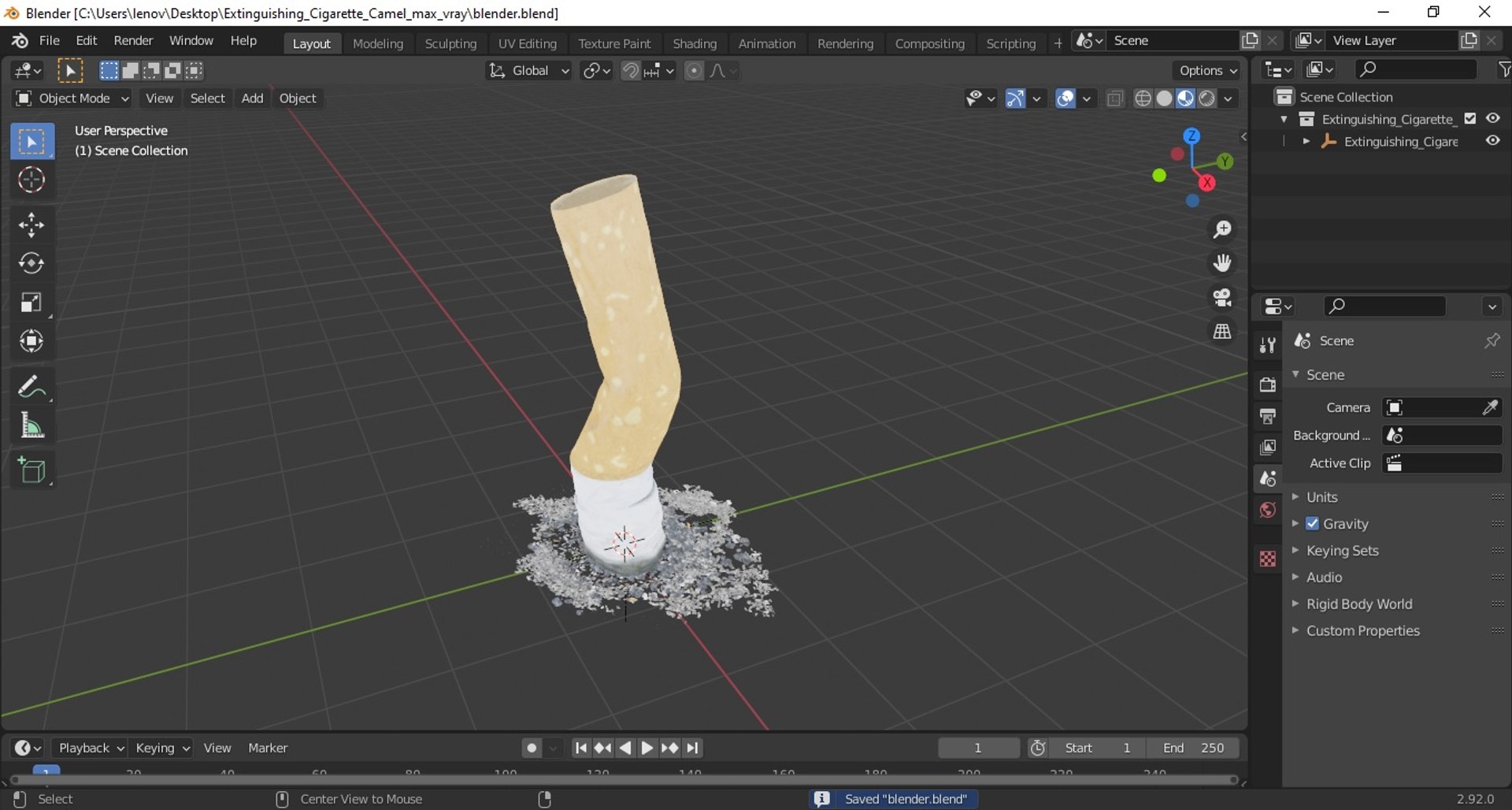Toggle proportional editing
Viewport: 1512px width, 810px height.
[694, 71]
